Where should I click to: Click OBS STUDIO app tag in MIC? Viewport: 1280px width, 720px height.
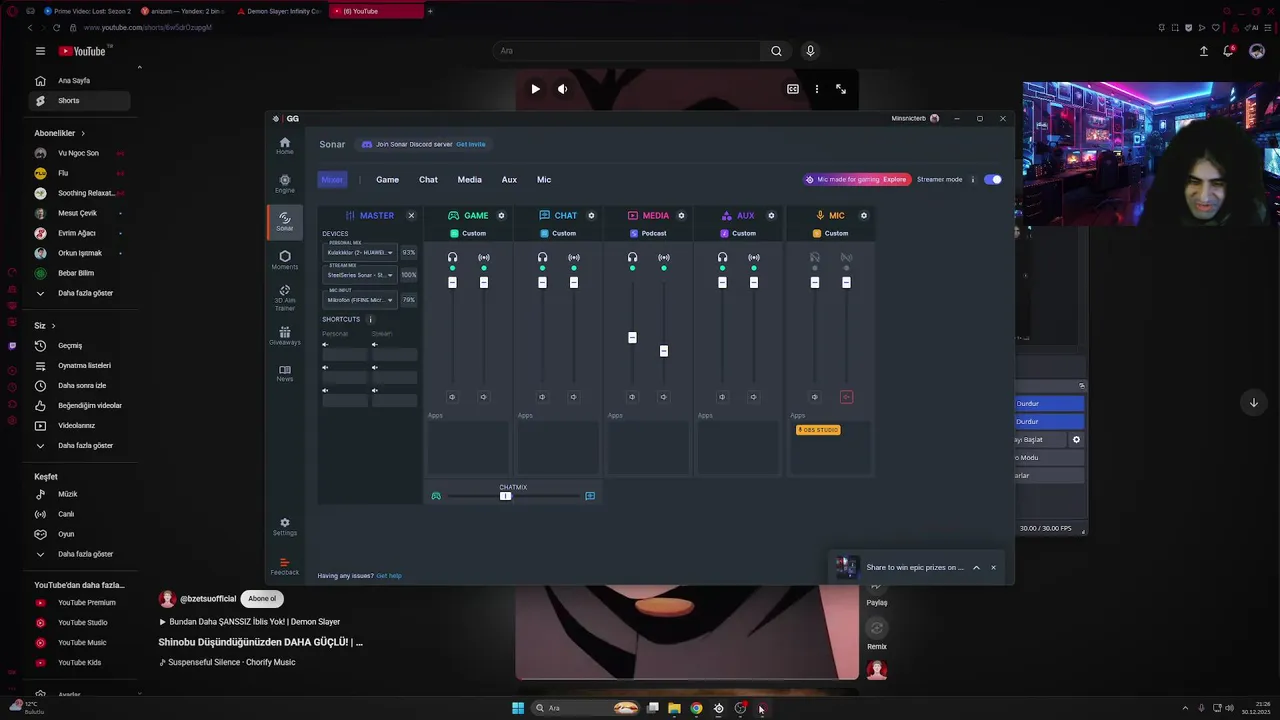(x=818, y=430)
